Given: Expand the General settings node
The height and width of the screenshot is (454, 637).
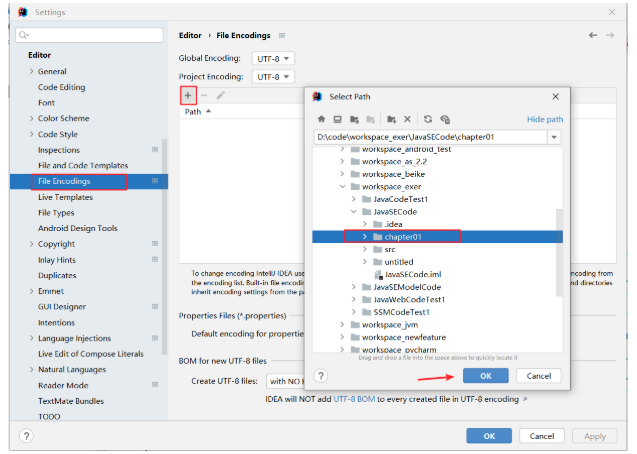Looking at the screenshot, I should pos(31,71).
